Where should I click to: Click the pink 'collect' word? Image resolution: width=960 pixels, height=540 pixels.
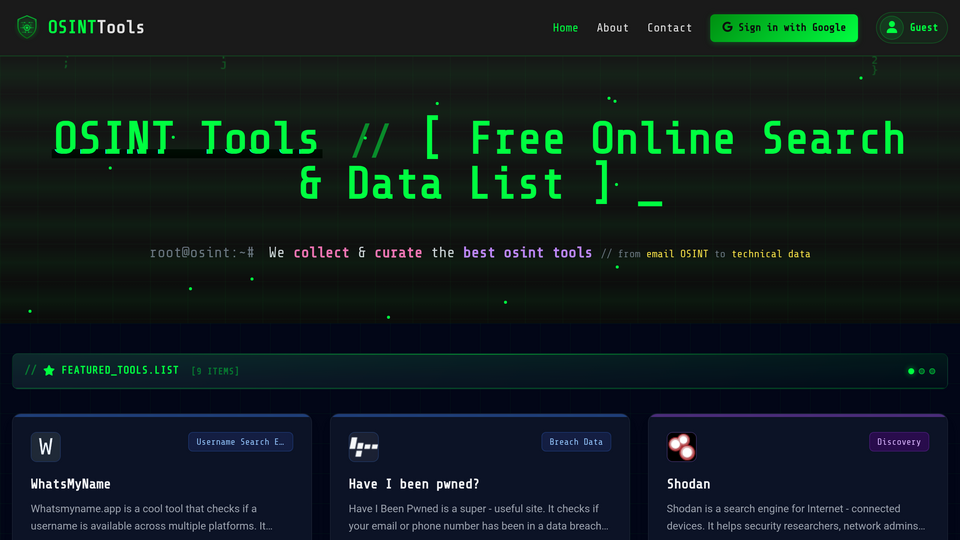coord(321,253)
